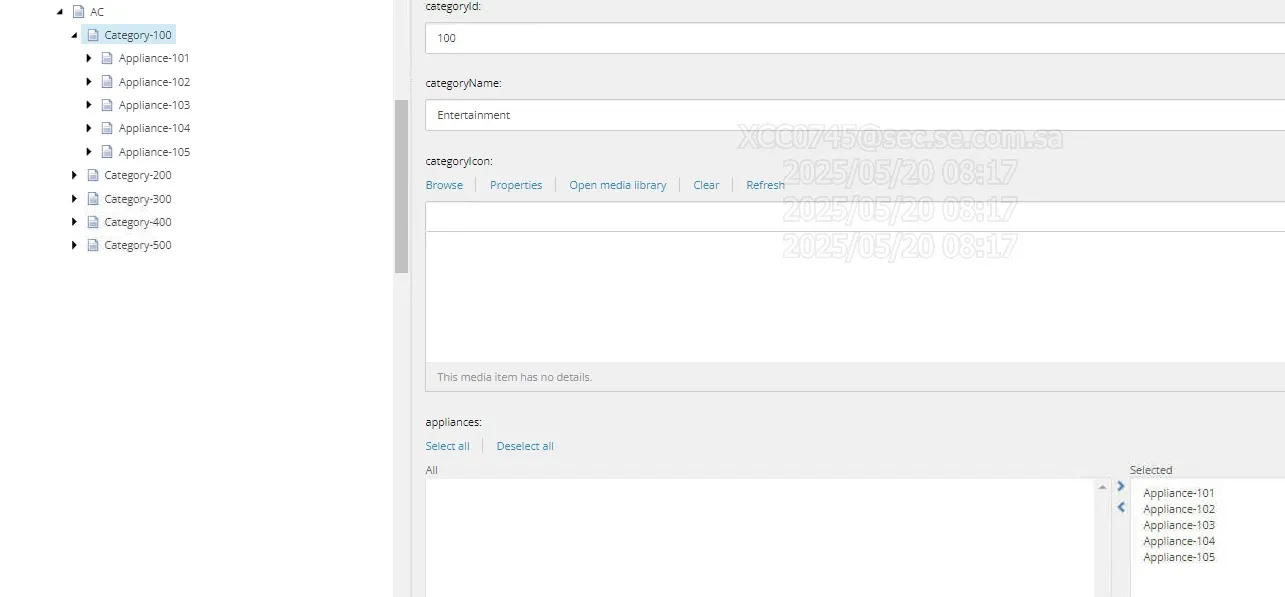The width and height of the screenshot is (1285, 597).
Task: Click the left arrow to remove selected appliances
Action: point(1120,508)
